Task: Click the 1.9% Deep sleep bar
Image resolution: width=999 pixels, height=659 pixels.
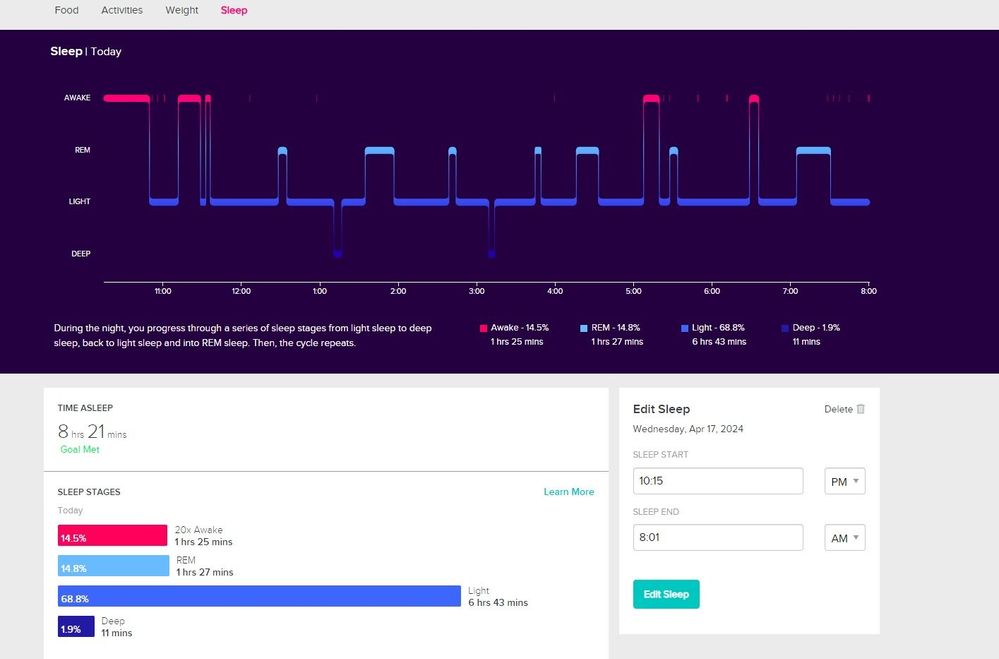Action: [x=76, y=627]
